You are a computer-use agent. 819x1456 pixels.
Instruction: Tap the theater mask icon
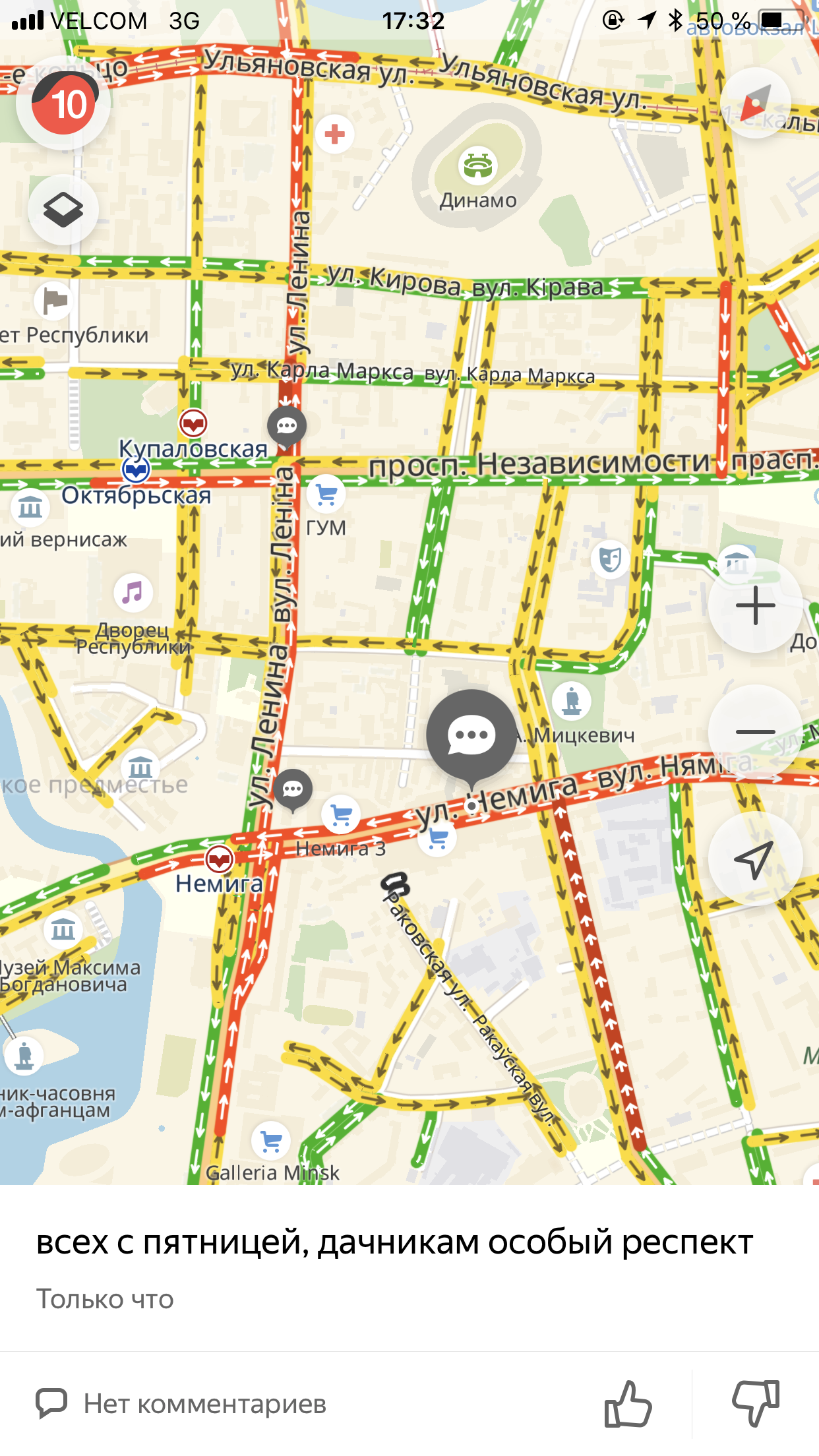(x=611, y=559)
